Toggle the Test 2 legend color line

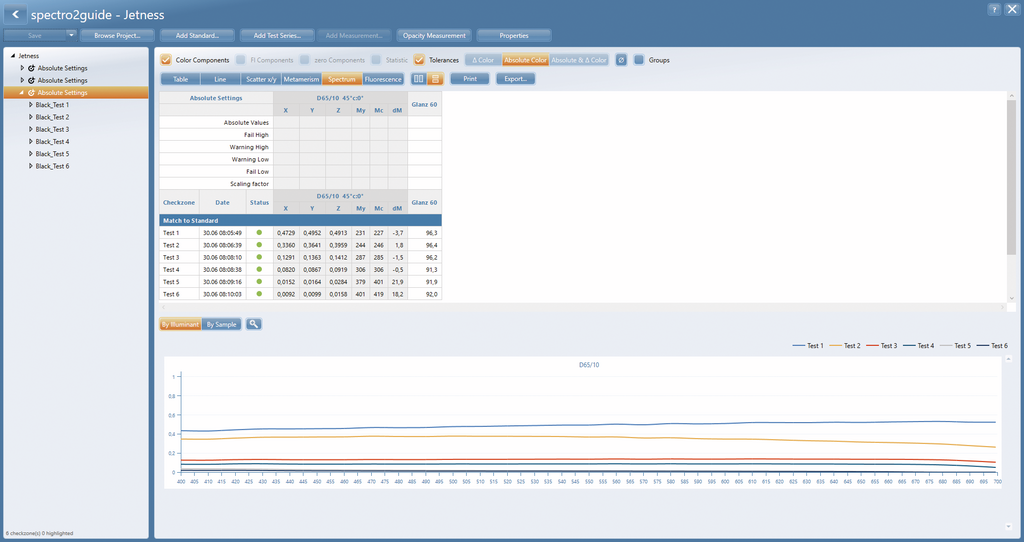click(x=835, y=345)
